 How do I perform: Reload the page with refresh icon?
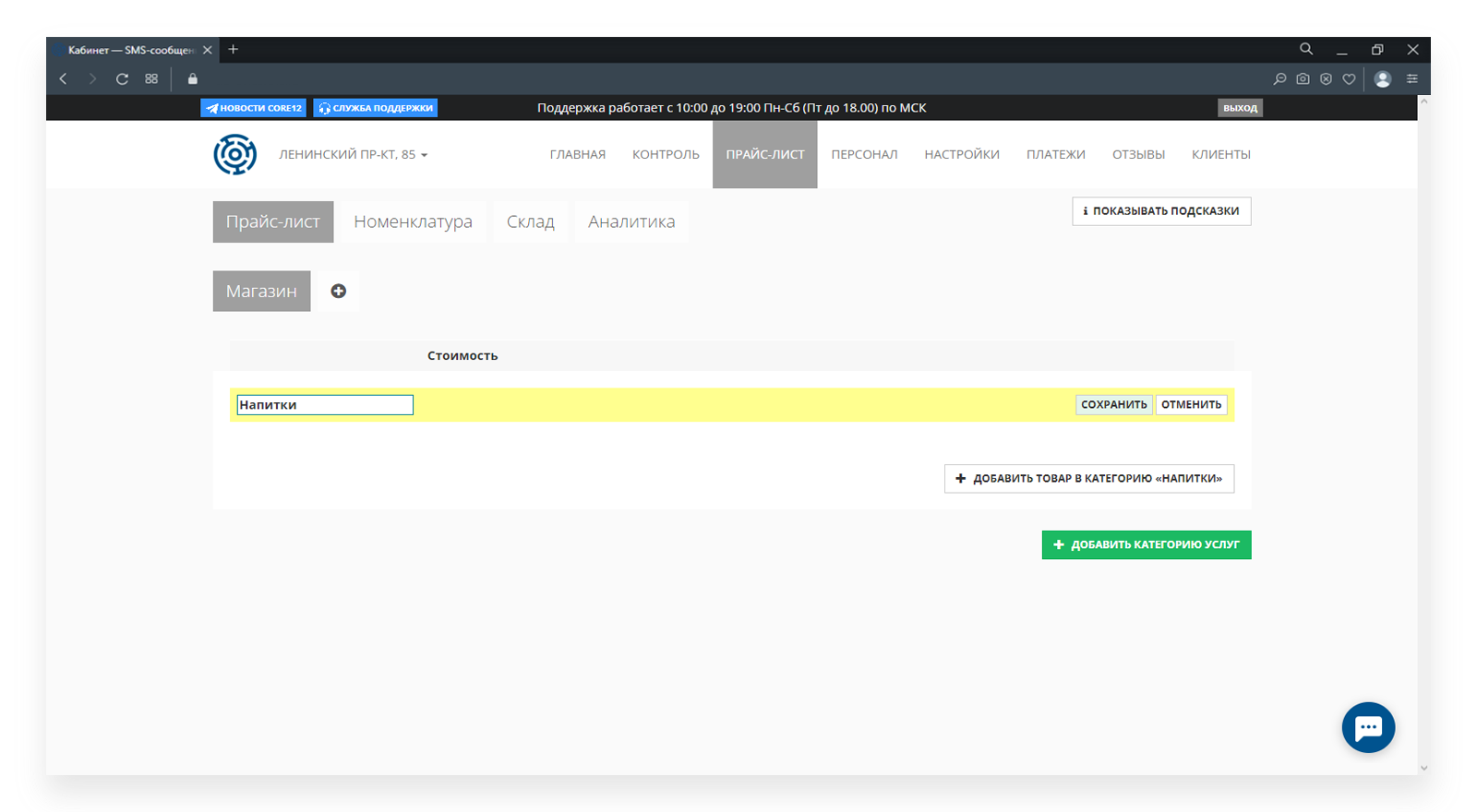point(122,79)
